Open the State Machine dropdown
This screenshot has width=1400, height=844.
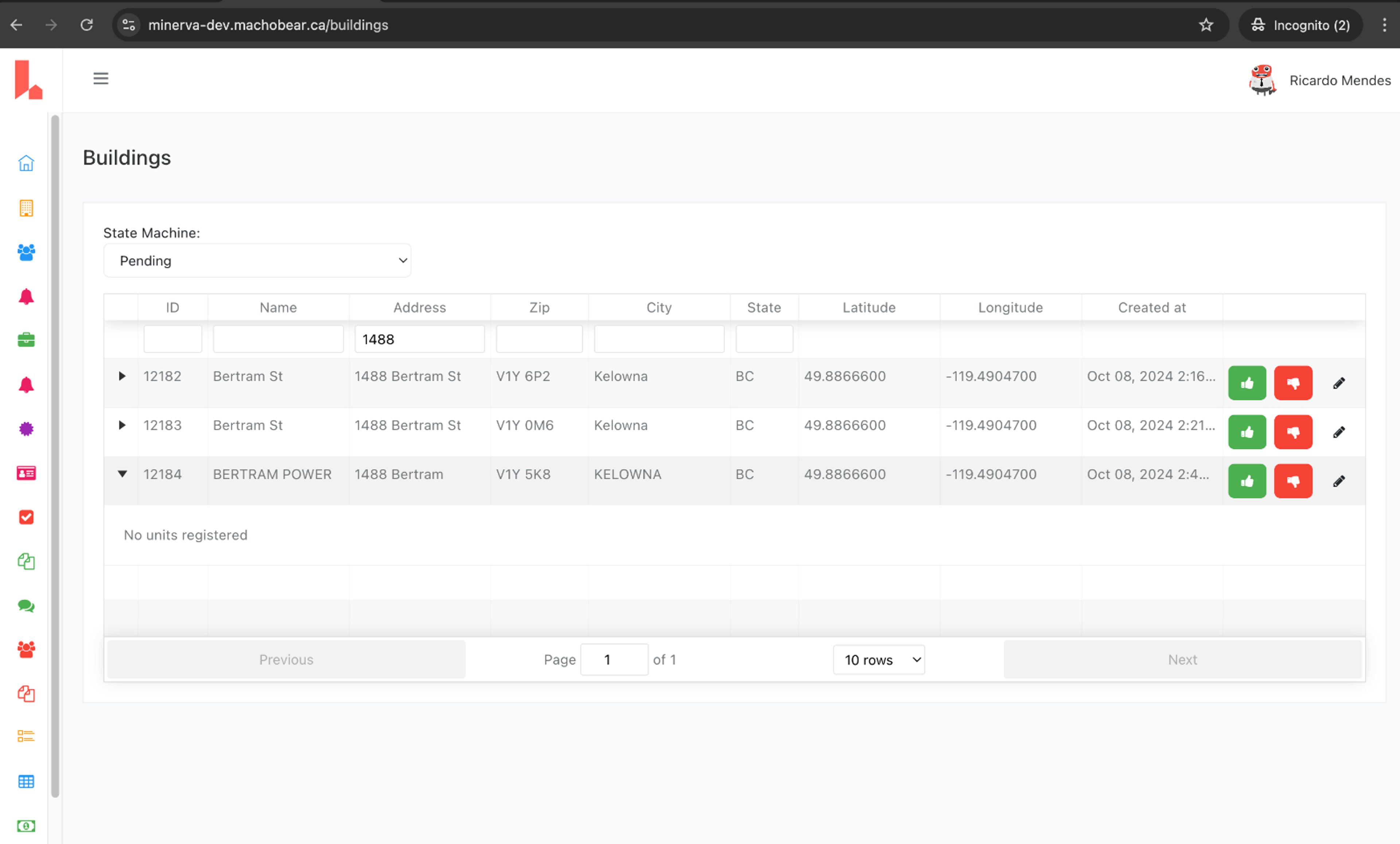pos(257,261)
